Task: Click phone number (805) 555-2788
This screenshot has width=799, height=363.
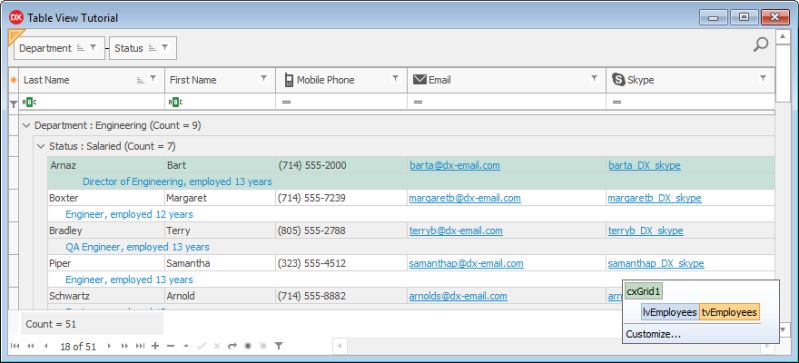Action: coord(312,231)
